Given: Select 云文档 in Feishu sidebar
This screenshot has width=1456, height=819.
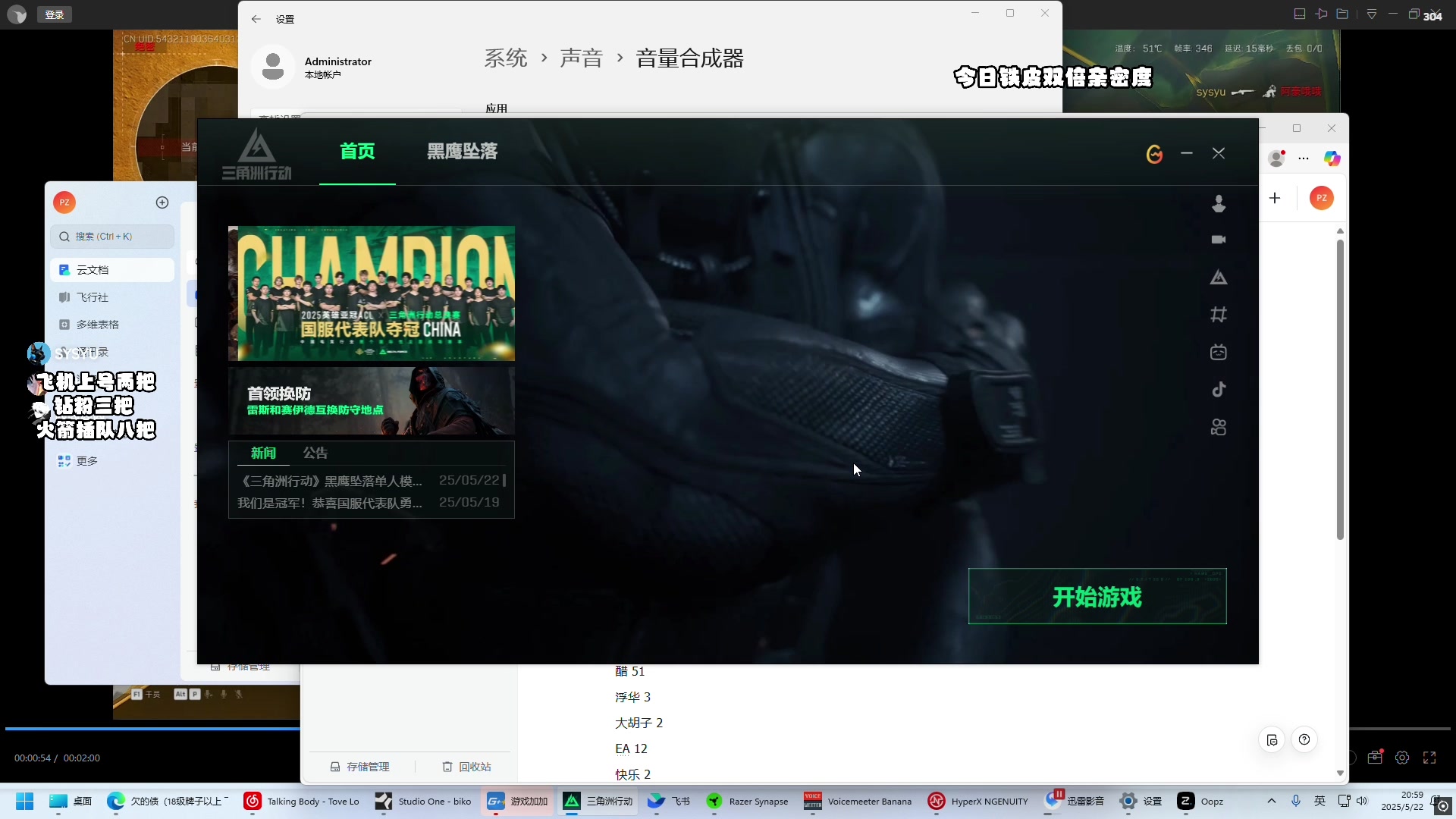Looking at the screenshot, I should 112,270.
